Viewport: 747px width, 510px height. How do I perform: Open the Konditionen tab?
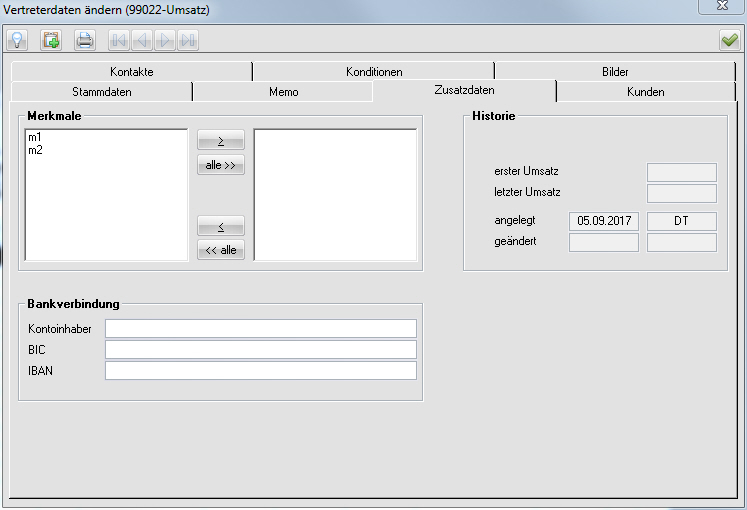point(374,72)
